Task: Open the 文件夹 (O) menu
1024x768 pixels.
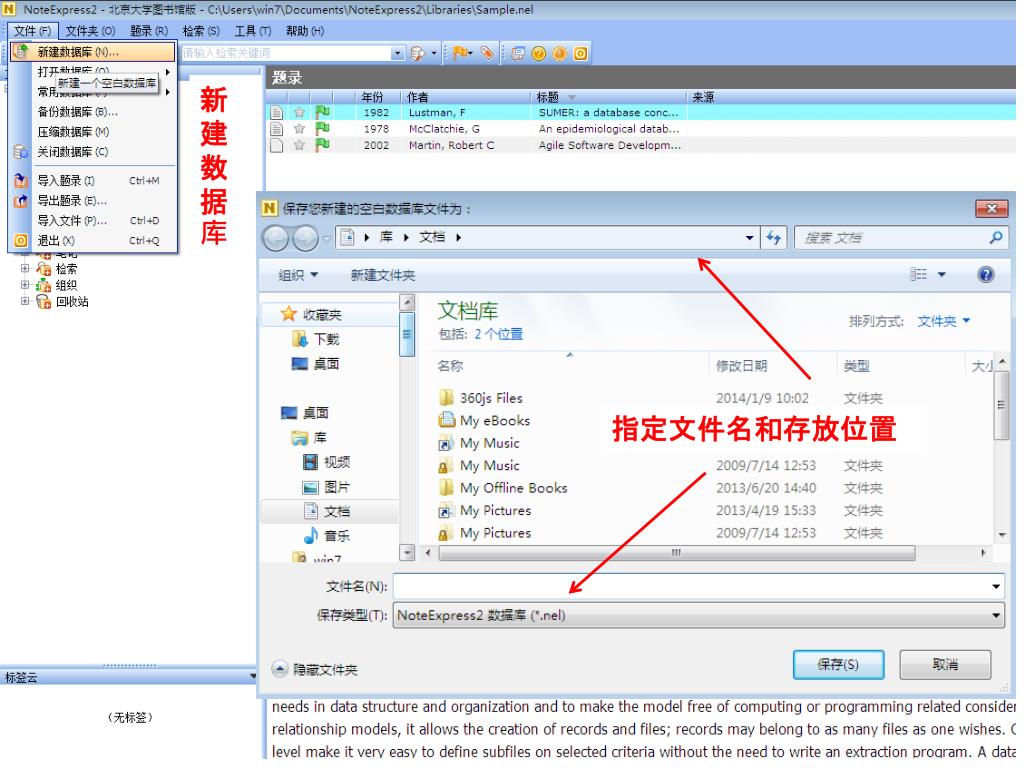Action: [91, 31]
